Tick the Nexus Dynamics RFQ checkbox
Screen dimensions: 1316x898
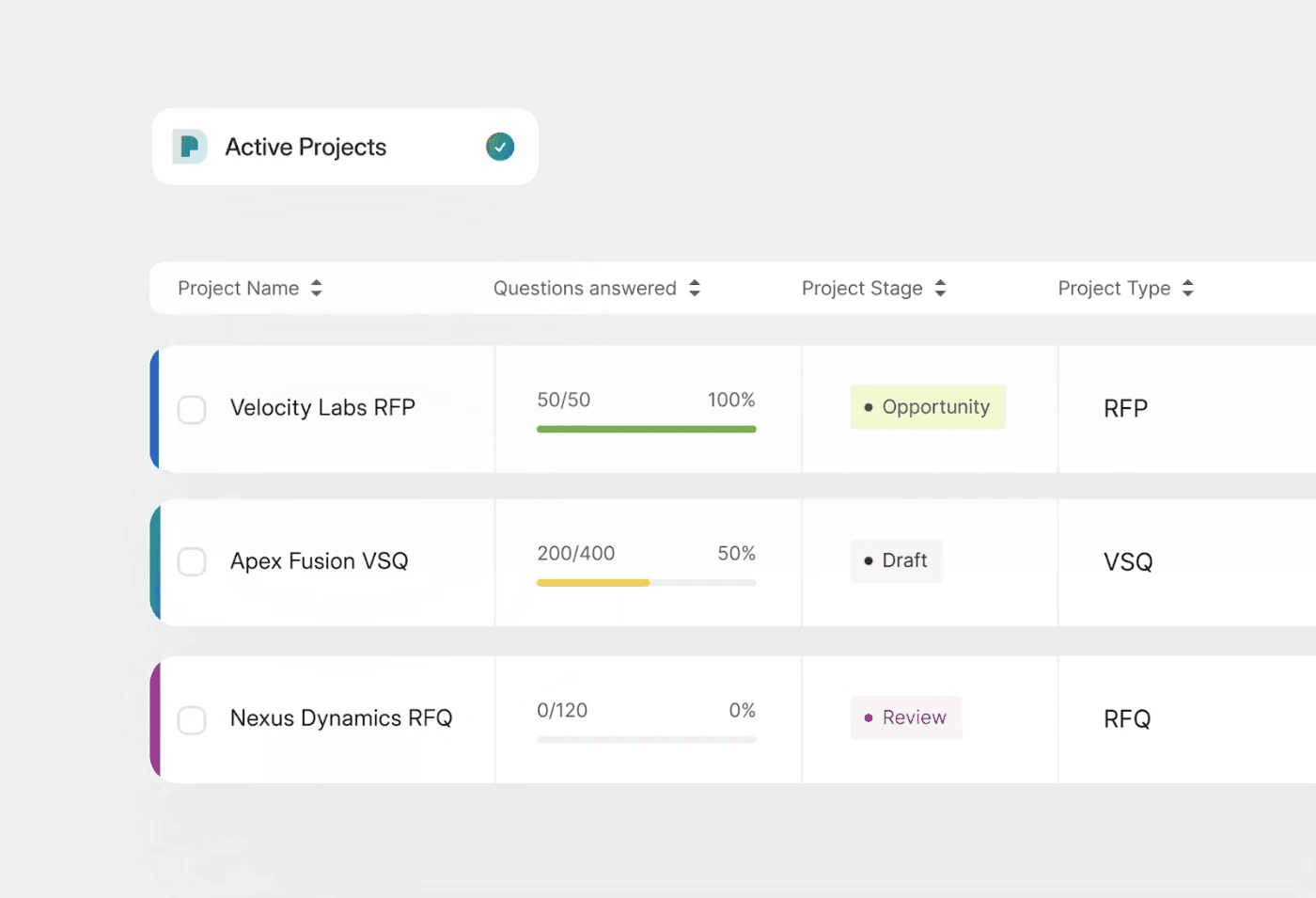point(192,720)
